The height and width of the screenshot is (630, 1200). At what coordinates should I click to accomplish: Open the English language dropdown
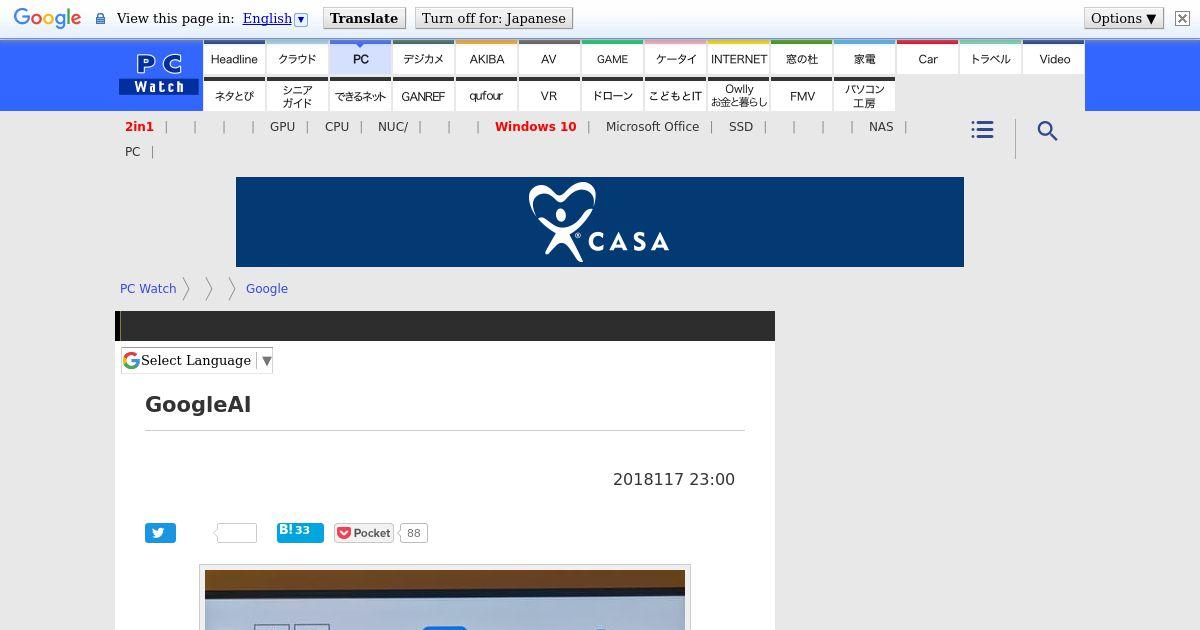pos(275,18)
